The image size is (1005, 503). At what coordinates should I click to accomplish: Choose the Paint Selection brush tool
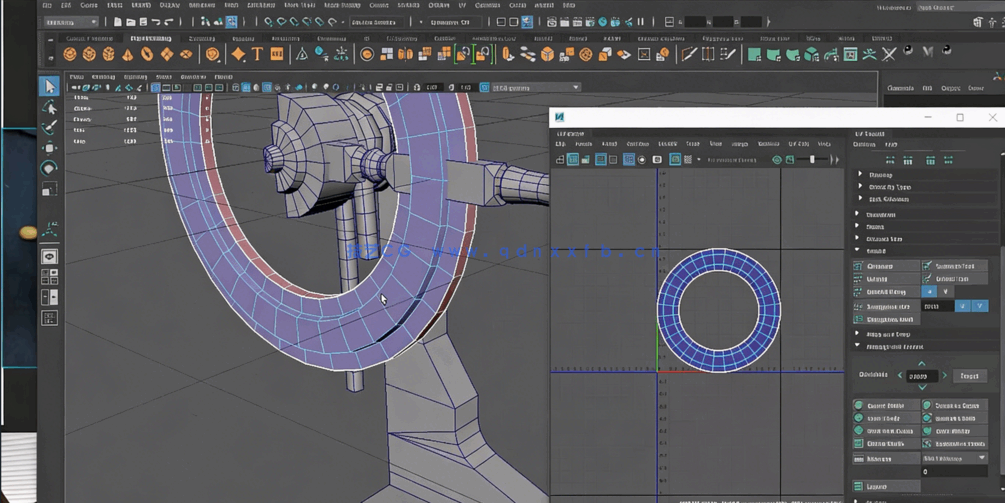[49, 128]
